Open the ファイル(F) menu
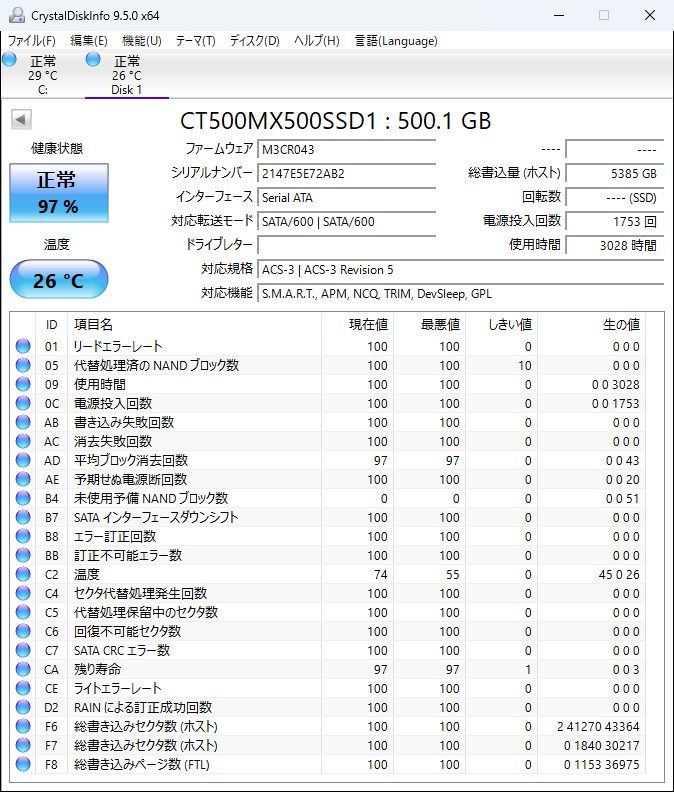Viewport: 674px width, 792px height. point(32,41)
